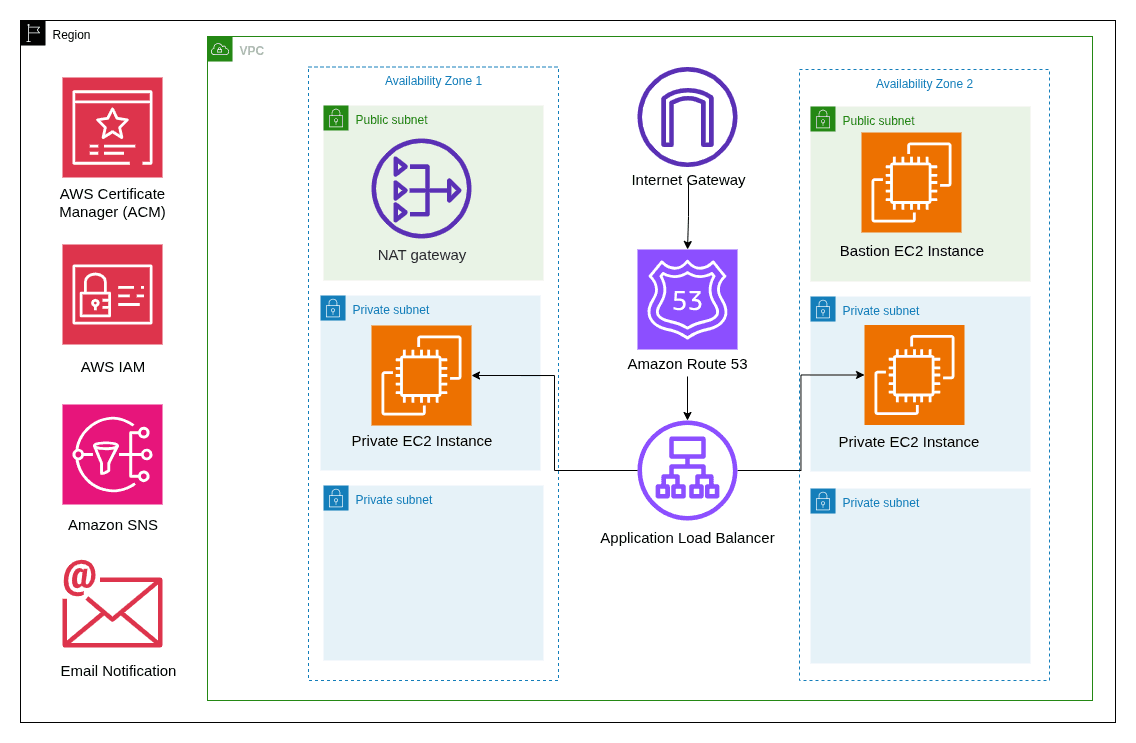Click the Internet Gateway icon
This screenshot has height=743, width=1136.
point(687,116)
